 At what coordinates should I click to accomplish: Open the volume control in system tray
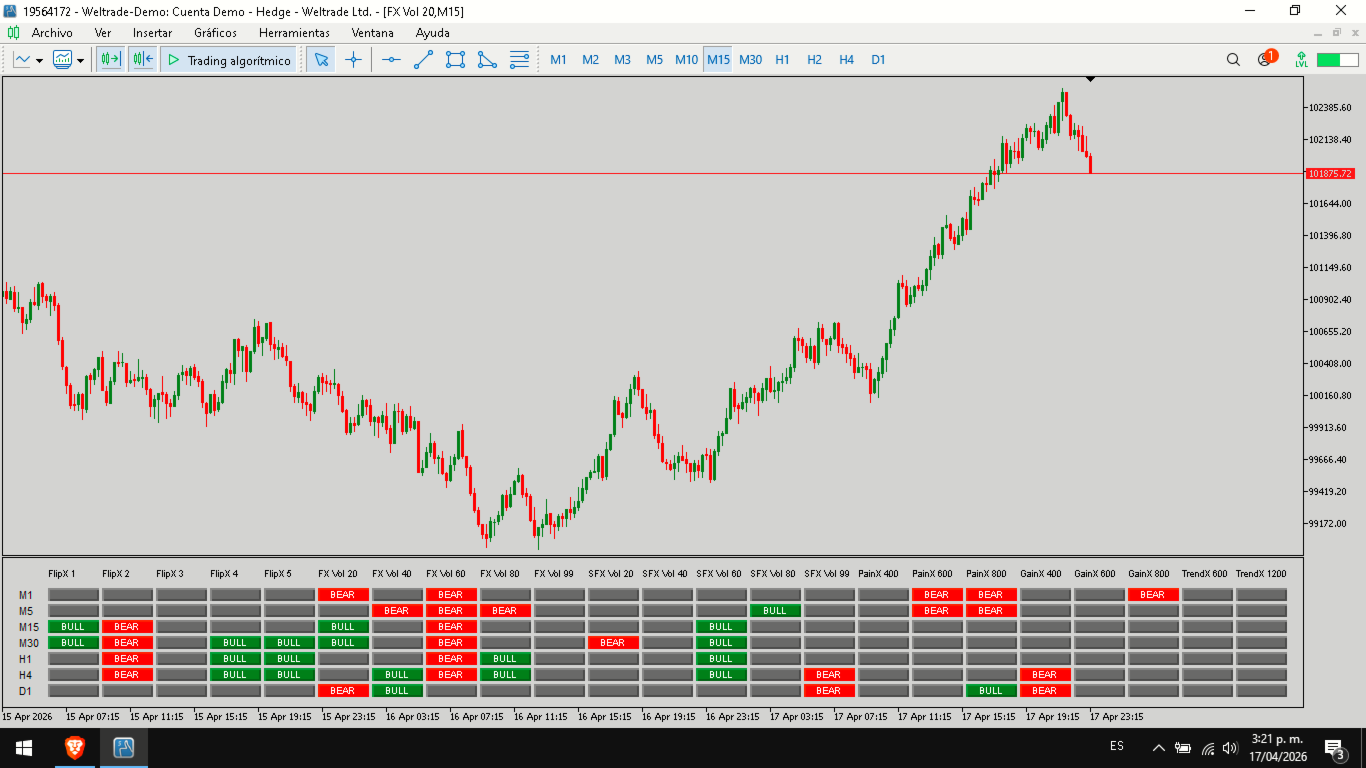1230,748
